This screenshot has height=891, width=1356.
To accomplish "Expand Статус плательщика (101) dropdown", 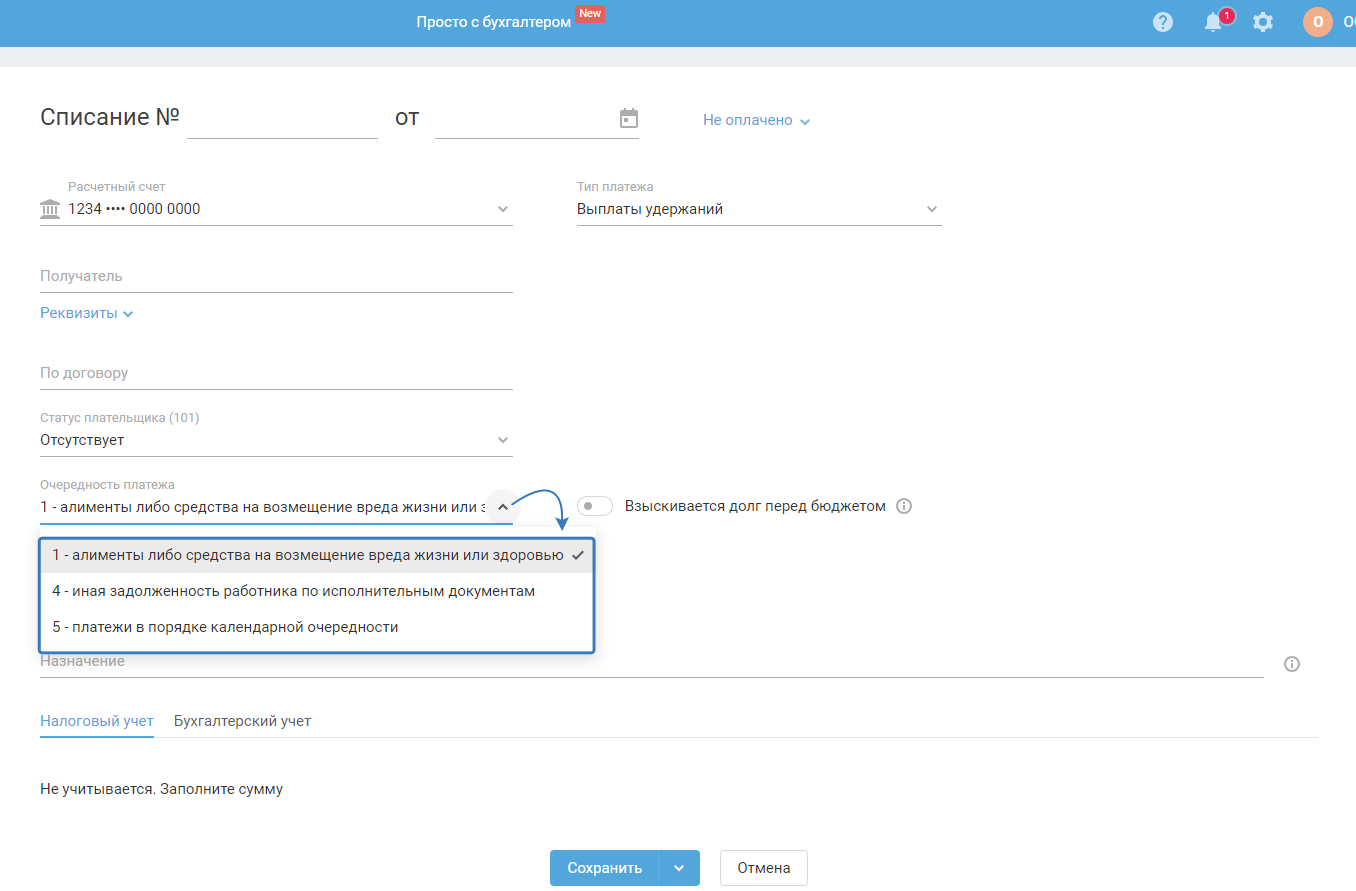I will click(503, 440).
